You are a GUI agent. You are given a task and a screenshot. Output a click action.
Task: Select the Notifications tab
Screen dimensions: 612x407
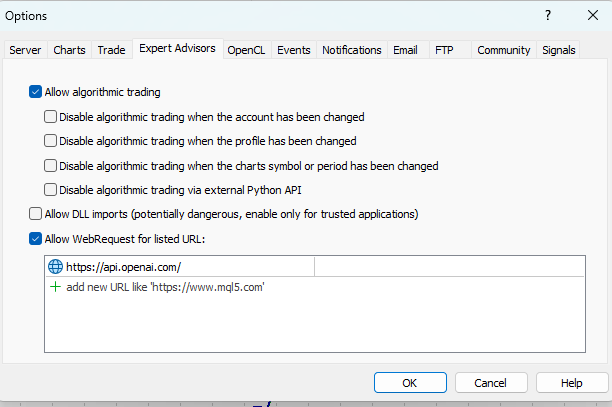[x=351, y=50]
